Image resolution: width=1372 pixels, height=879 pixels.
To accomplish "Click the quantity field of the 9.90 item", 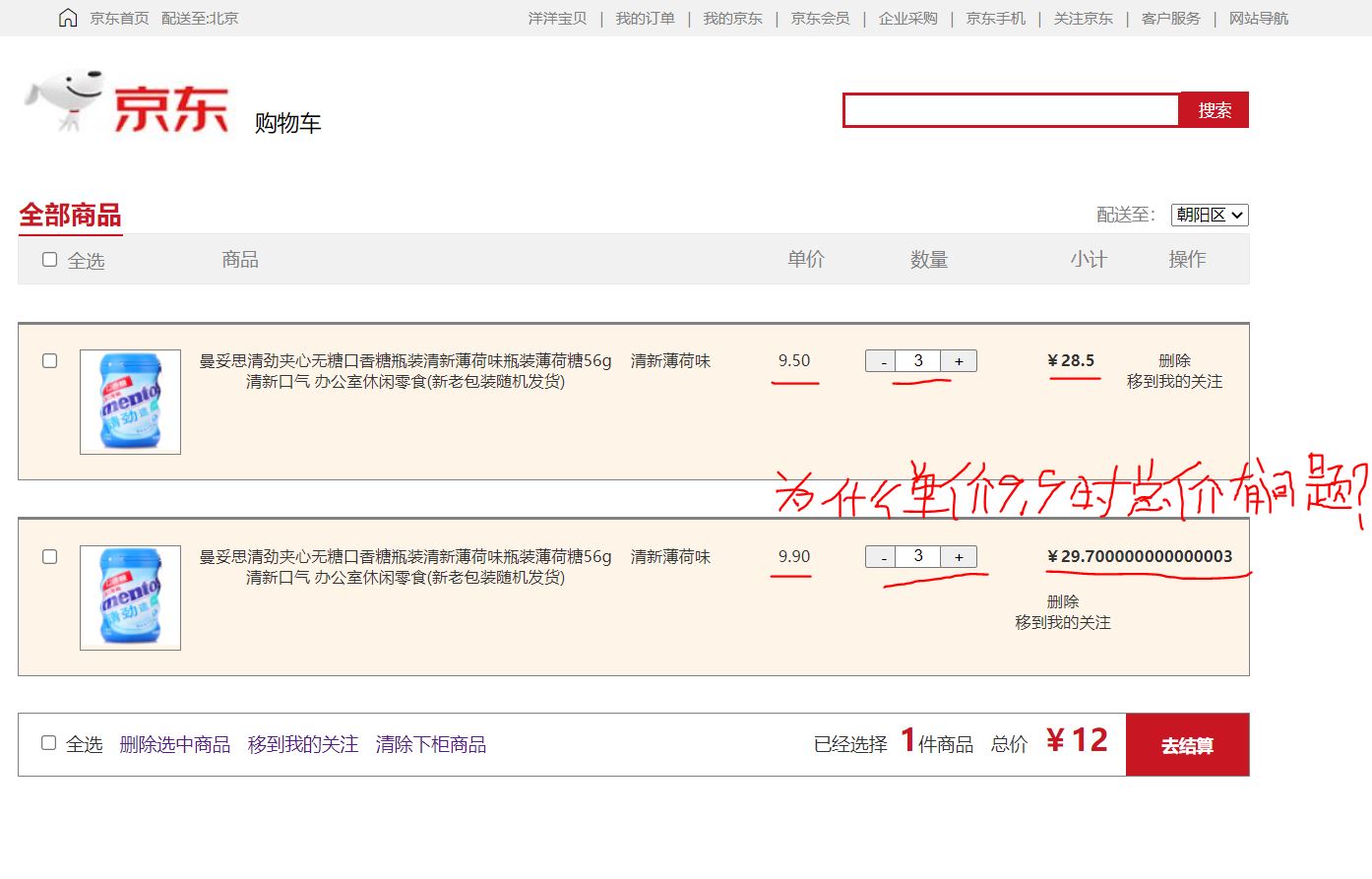I will 918,557.
